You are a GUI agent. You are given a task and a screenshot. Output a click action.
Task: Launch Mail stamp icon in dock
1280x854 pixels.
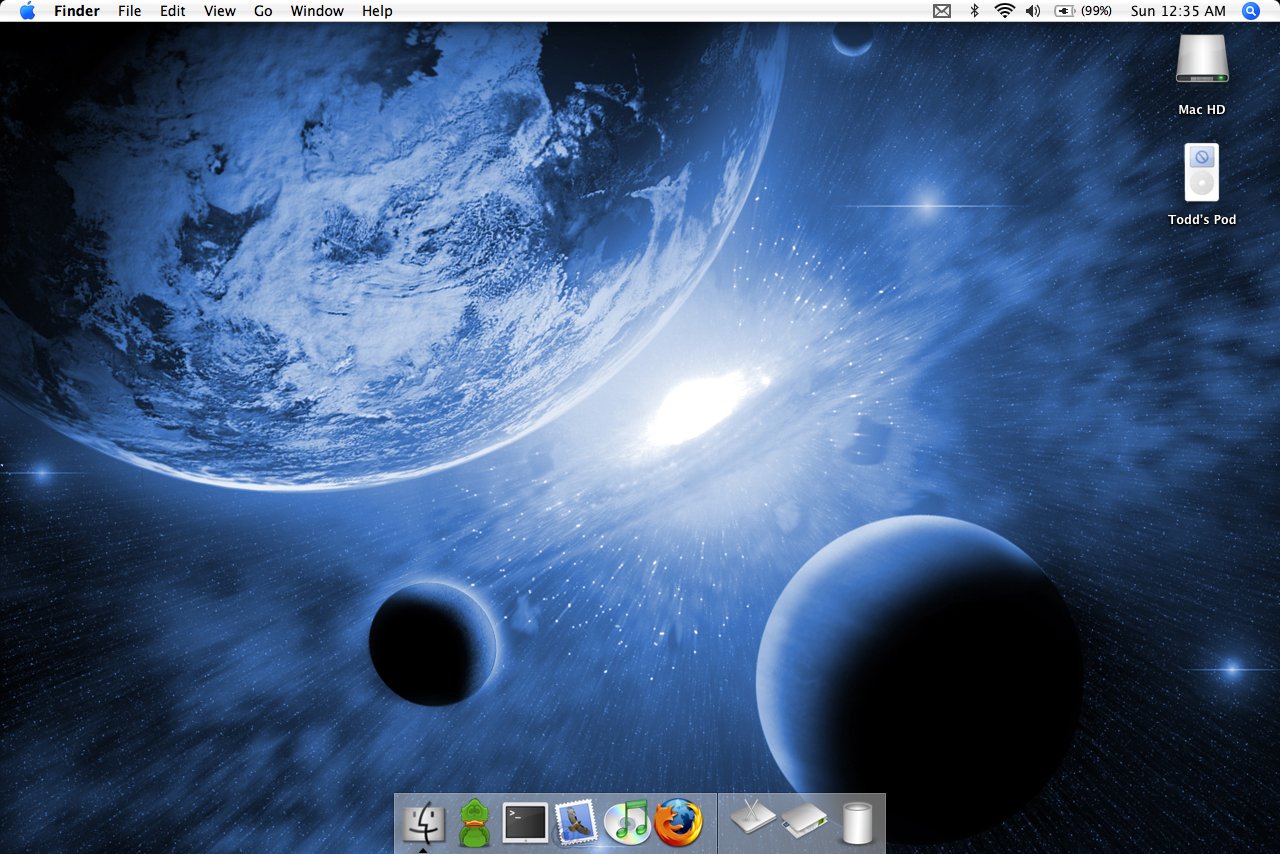pyautogui.click(x=576, y=822)
